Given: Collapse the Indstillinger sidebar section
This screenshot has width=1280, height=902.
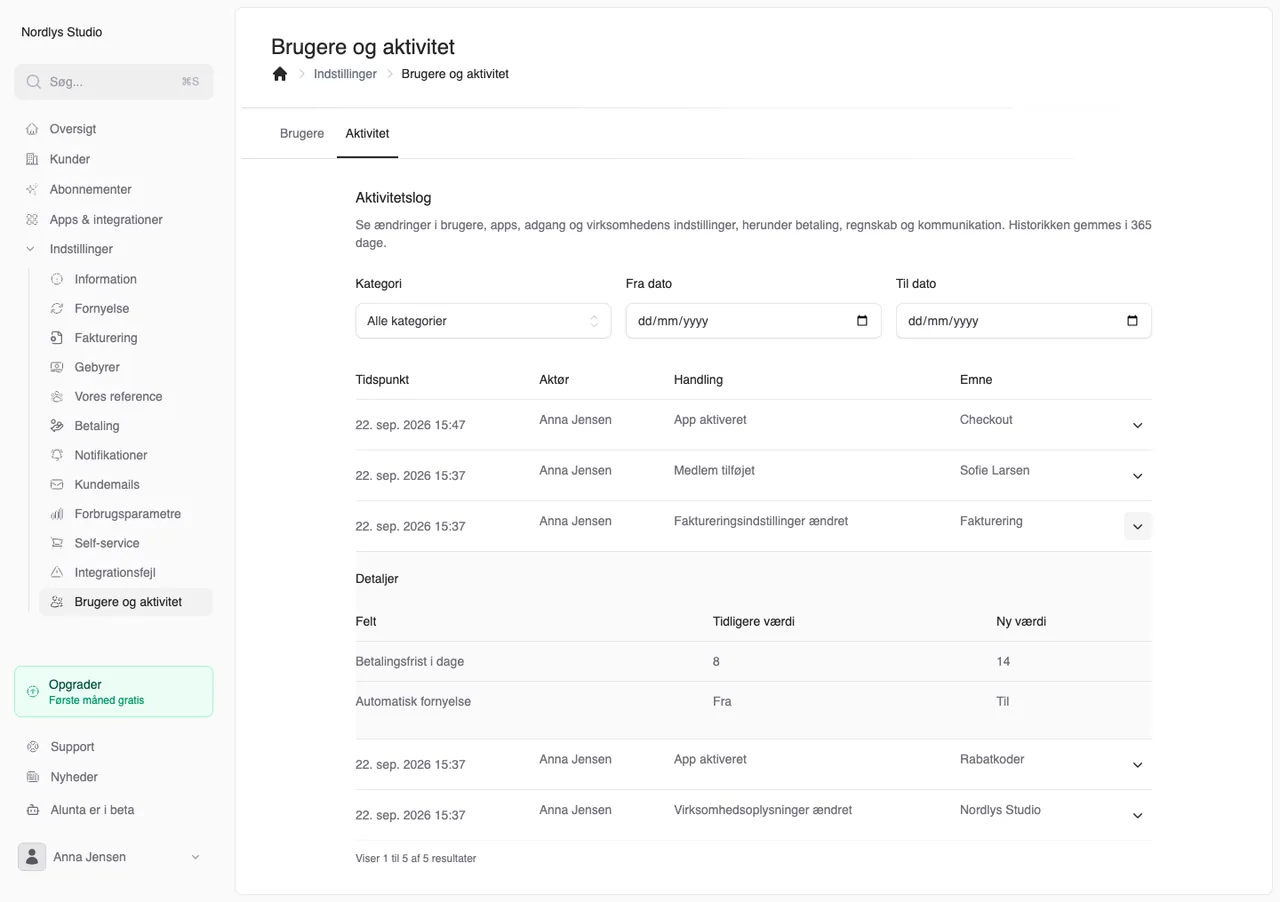Looking at the screenshot, I should (x=31, y=249).
